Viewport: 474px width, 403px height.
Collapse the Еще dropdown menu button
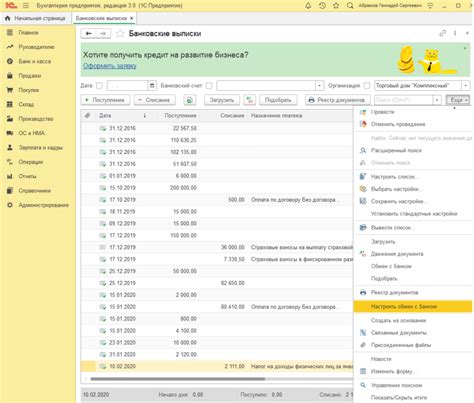coord(458,100)
